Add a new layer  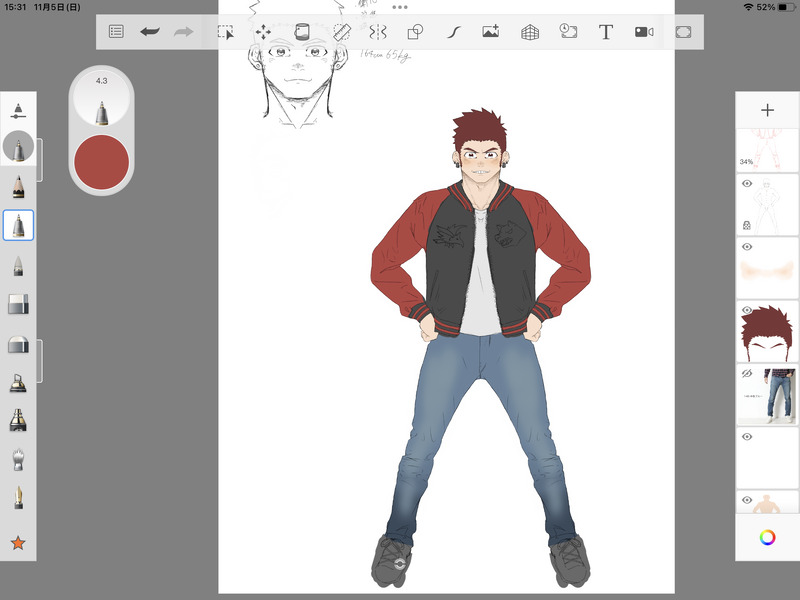click(767, 111)
